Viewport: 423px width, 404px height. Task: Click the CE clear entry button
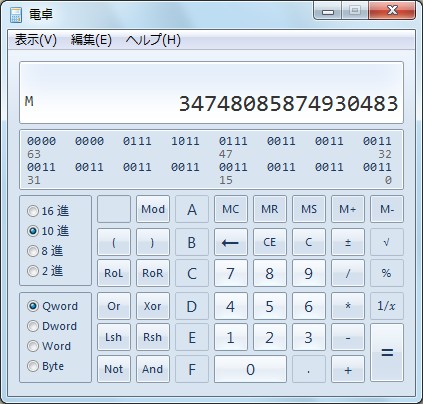[270, 242]
